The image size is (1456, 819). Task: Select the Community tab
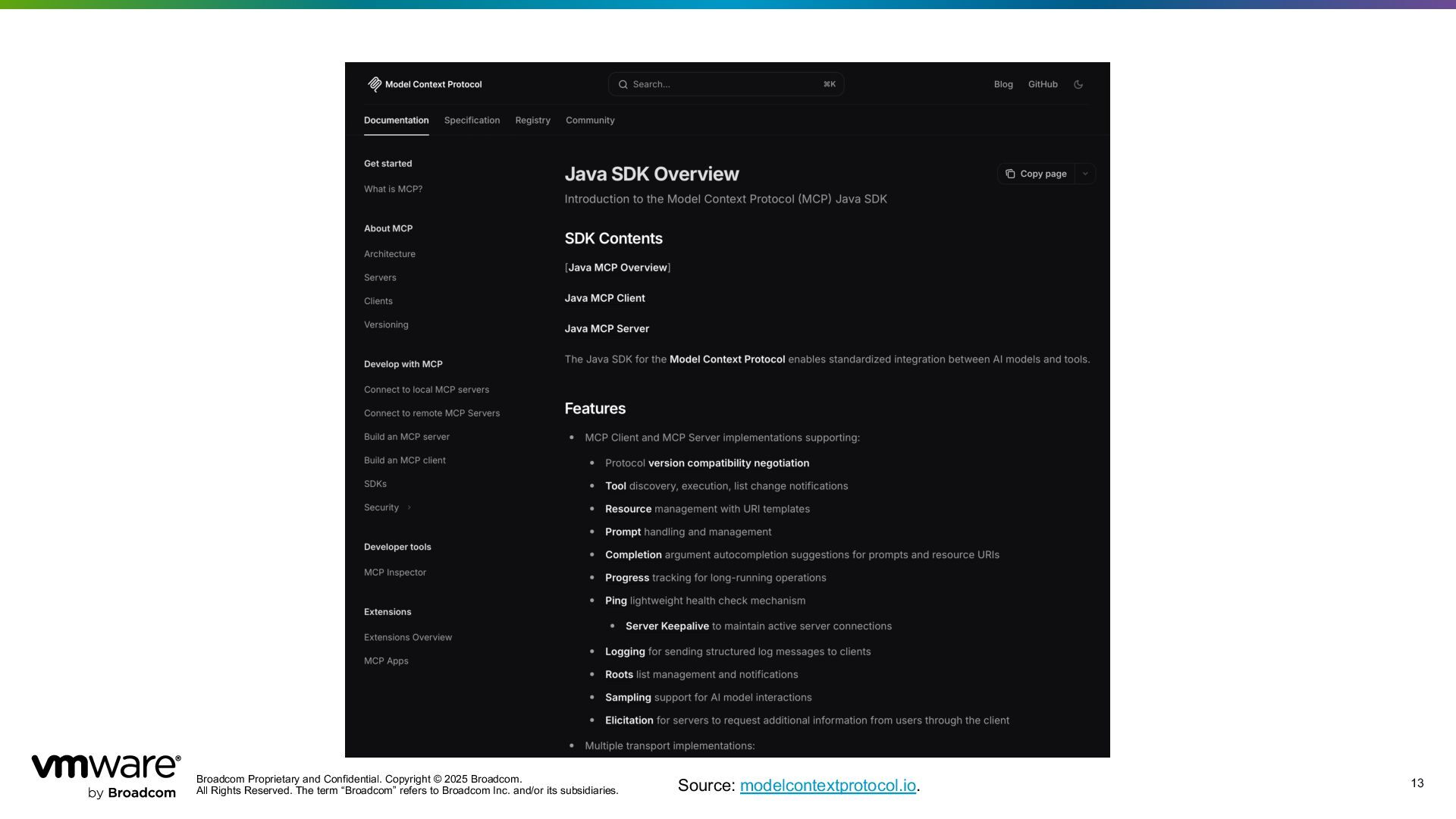[x=590, y=121]
